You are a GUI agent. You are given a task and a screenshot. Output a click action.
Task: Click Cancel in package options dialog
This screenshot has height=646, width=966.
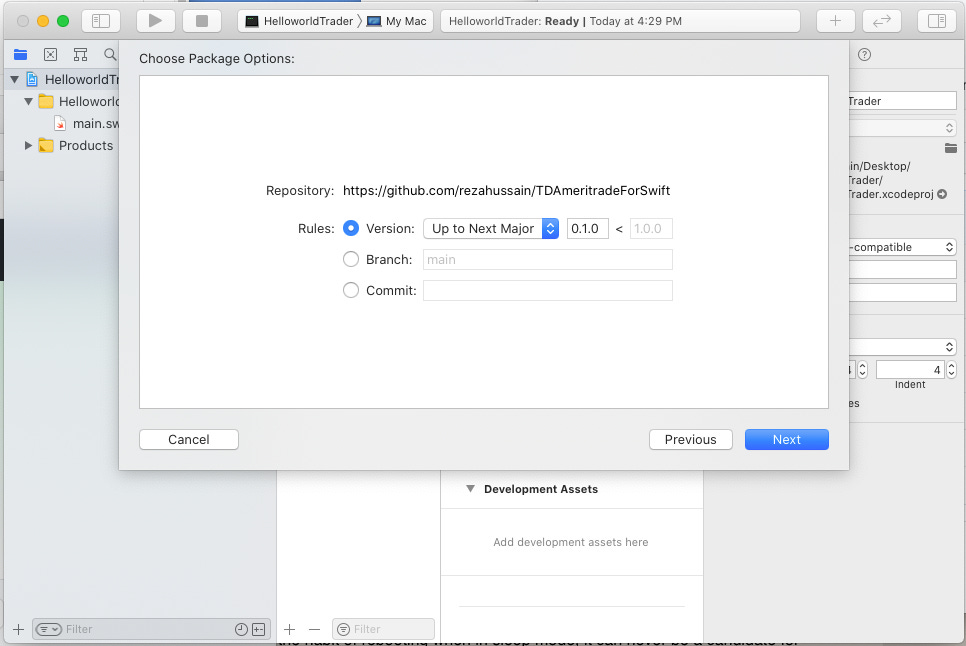click(189, 440)
